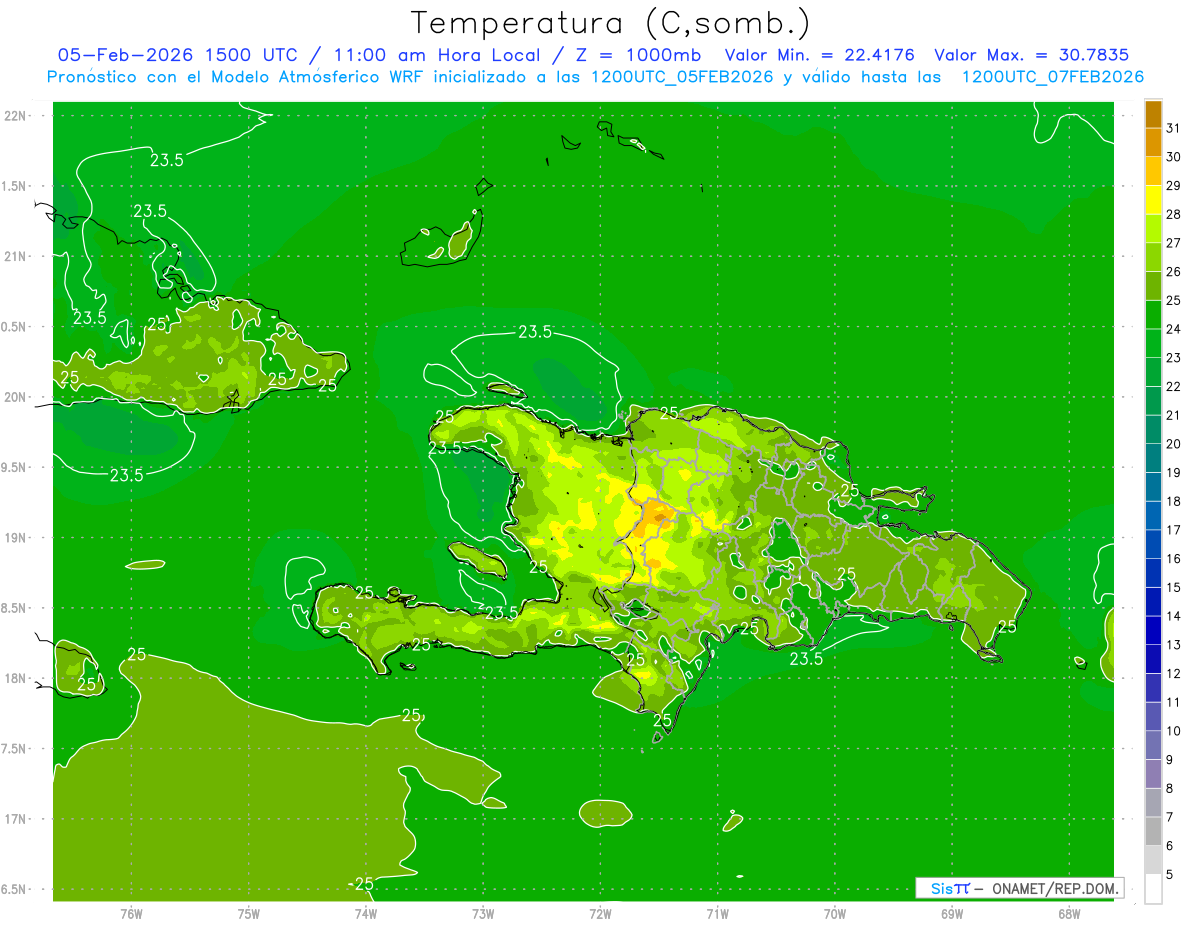Pick the orange swatch between 30 and 31
1200x927 pixels.
(x=1153, y=143)
